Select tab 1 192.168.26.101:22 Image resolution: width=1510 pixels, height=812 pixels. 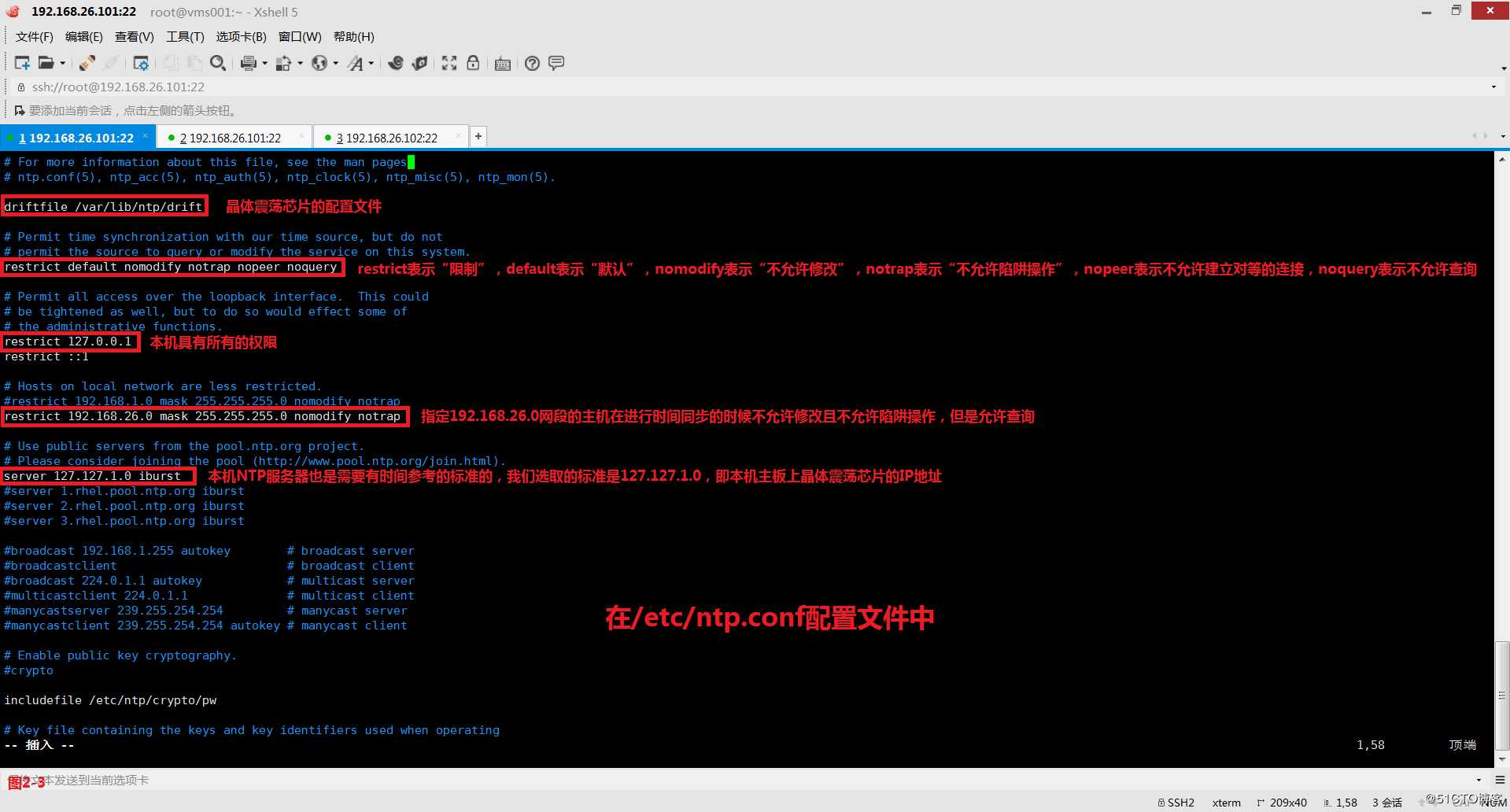[x=76, y=138]
